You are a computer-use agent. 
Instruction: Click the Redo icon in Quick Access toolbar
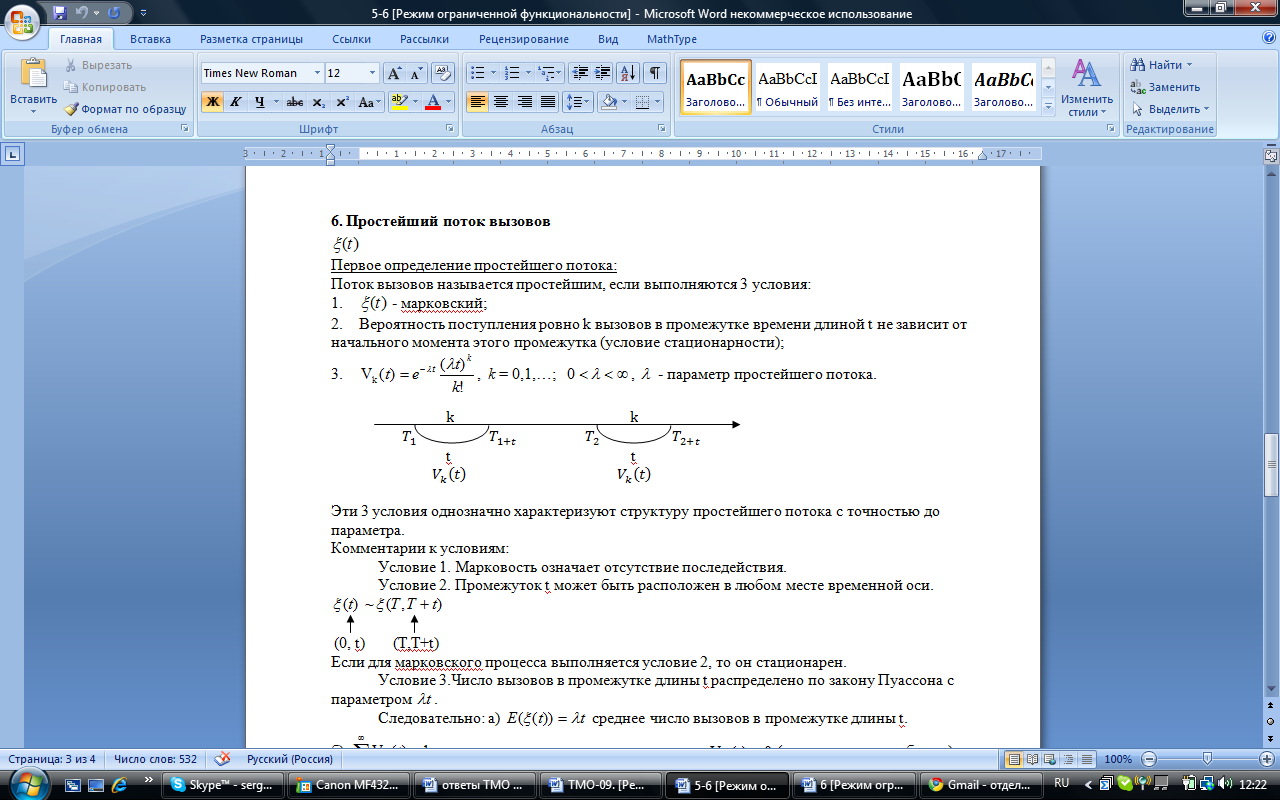pos(113,14)
